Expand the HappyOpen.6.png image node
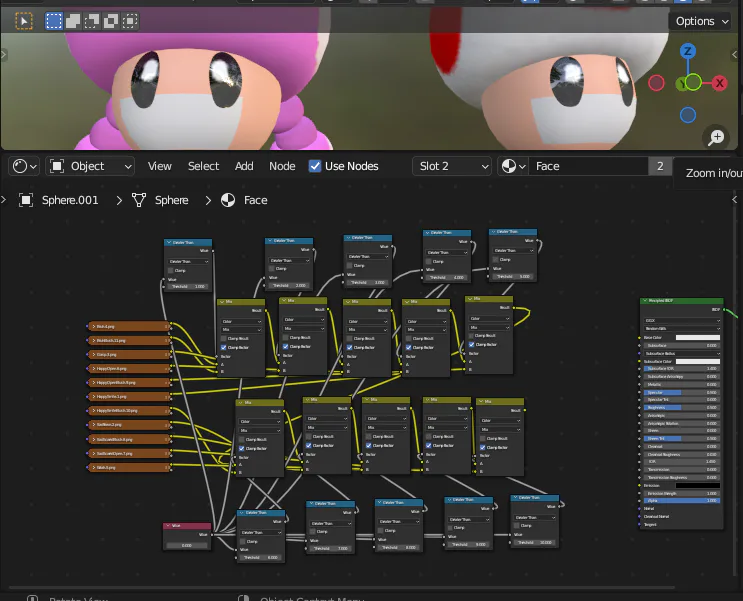Viewport: 743px width, 601px height. pyautogui.click(x=94, y=369)
